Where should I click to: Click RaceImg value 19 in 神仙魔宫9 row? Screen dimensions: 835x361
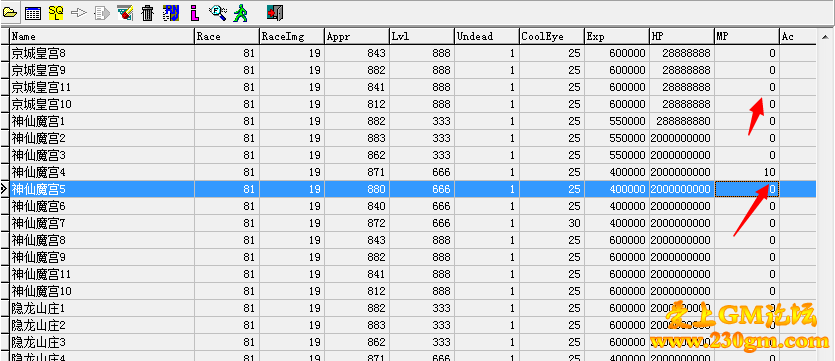[292, 257]
